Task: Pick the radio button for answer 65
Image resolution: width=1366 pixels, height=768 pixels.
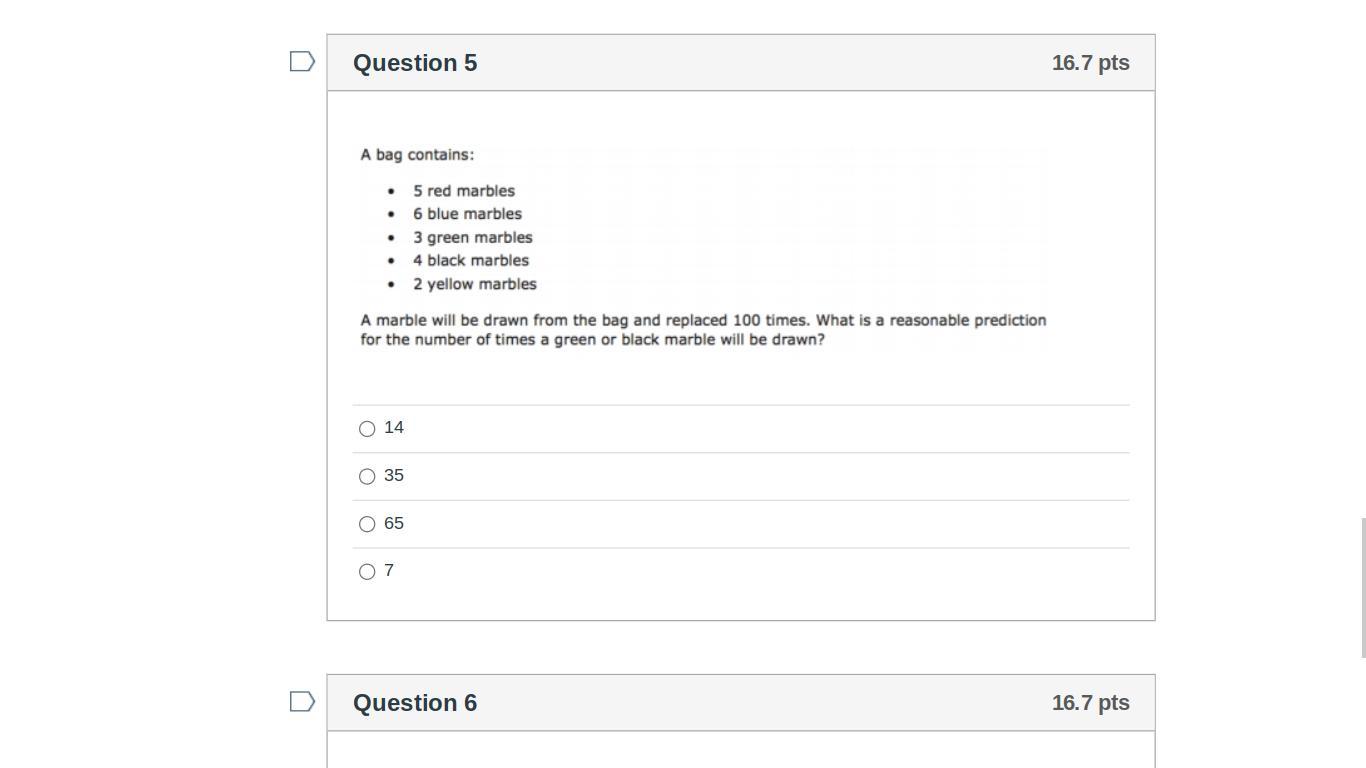Action: click(367, 524)
